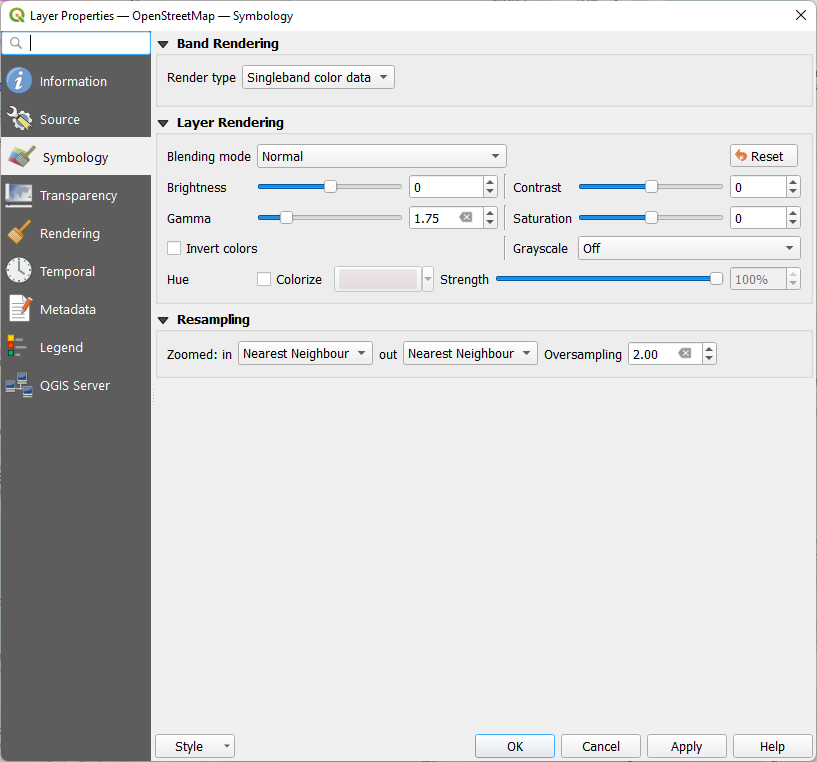The width and height of the screenshot is (817, 762).
Task: Open the Zoomed out resampling dropdown
Action: (x=470, y=353)
